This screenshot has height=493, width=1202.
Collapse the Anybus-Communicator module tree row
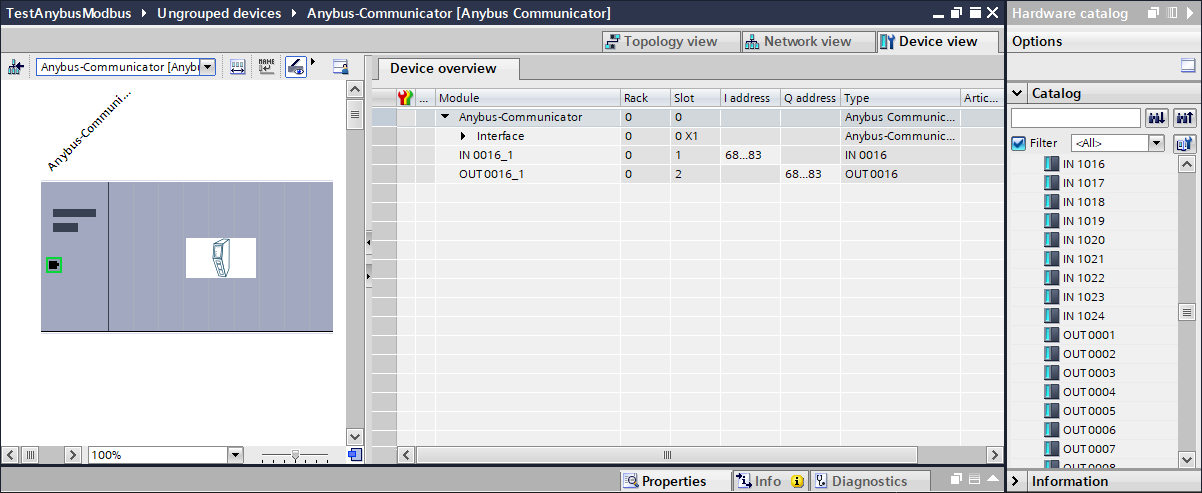445,117
